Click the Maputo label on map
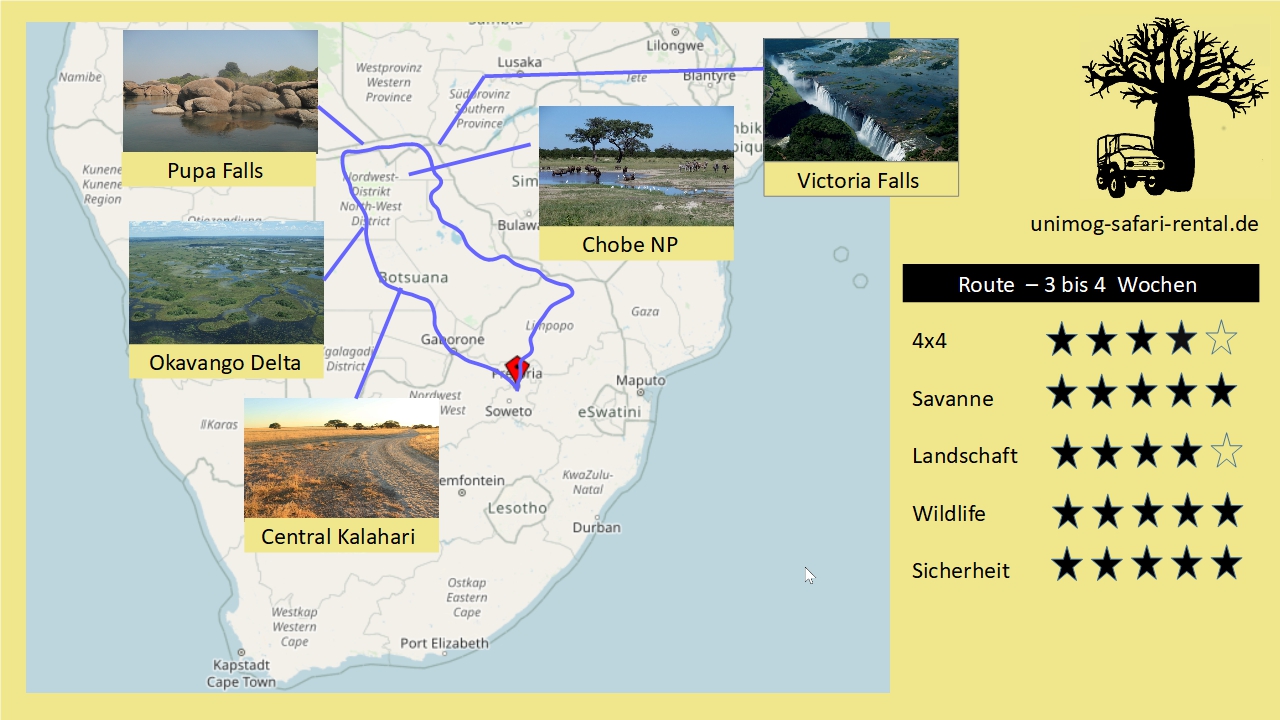The height and width of the screenshot is (720, 1280). (640, 381)
